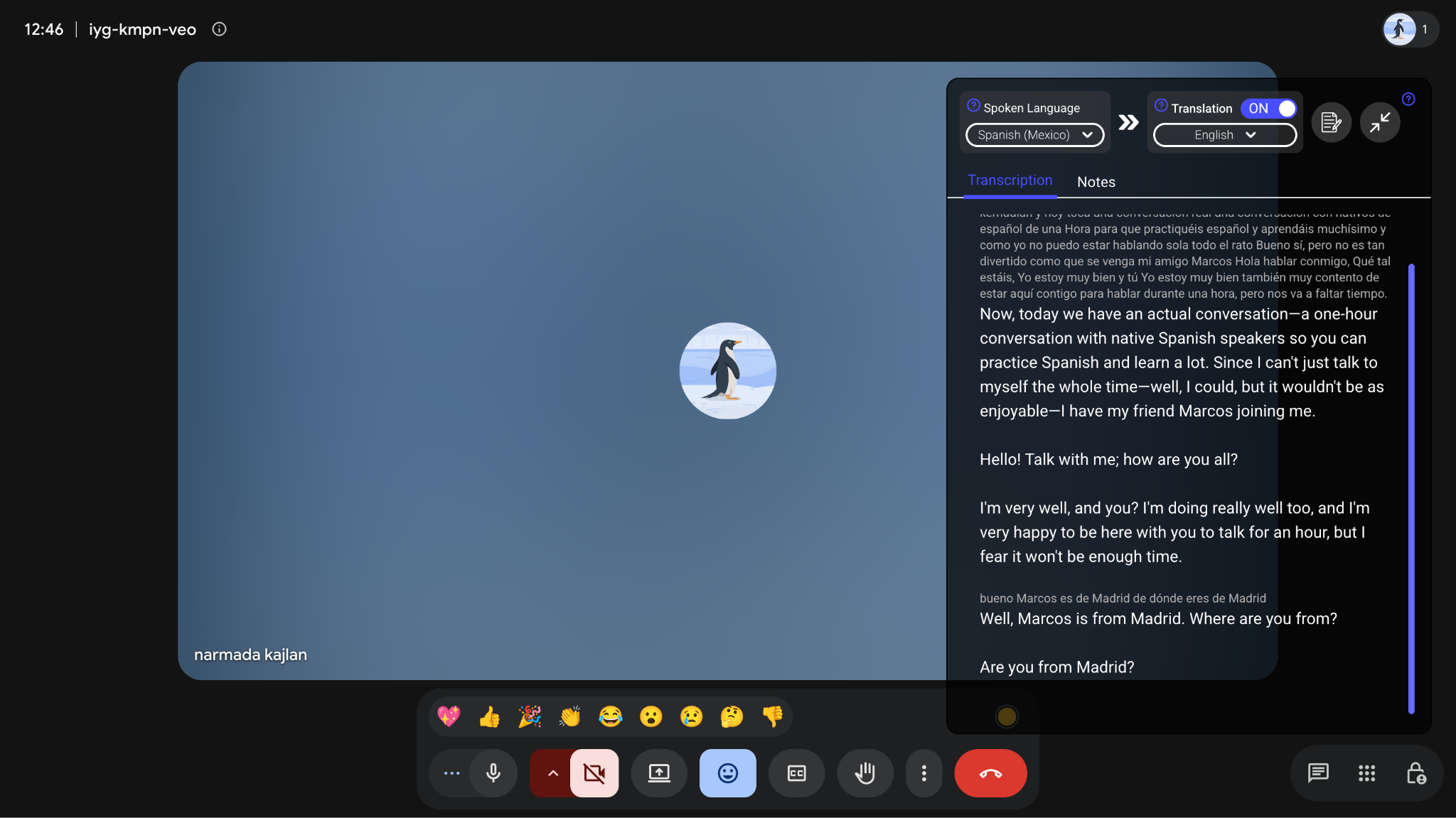Minimize the transcription panel with the collapse arrows

coord(1380,122)
